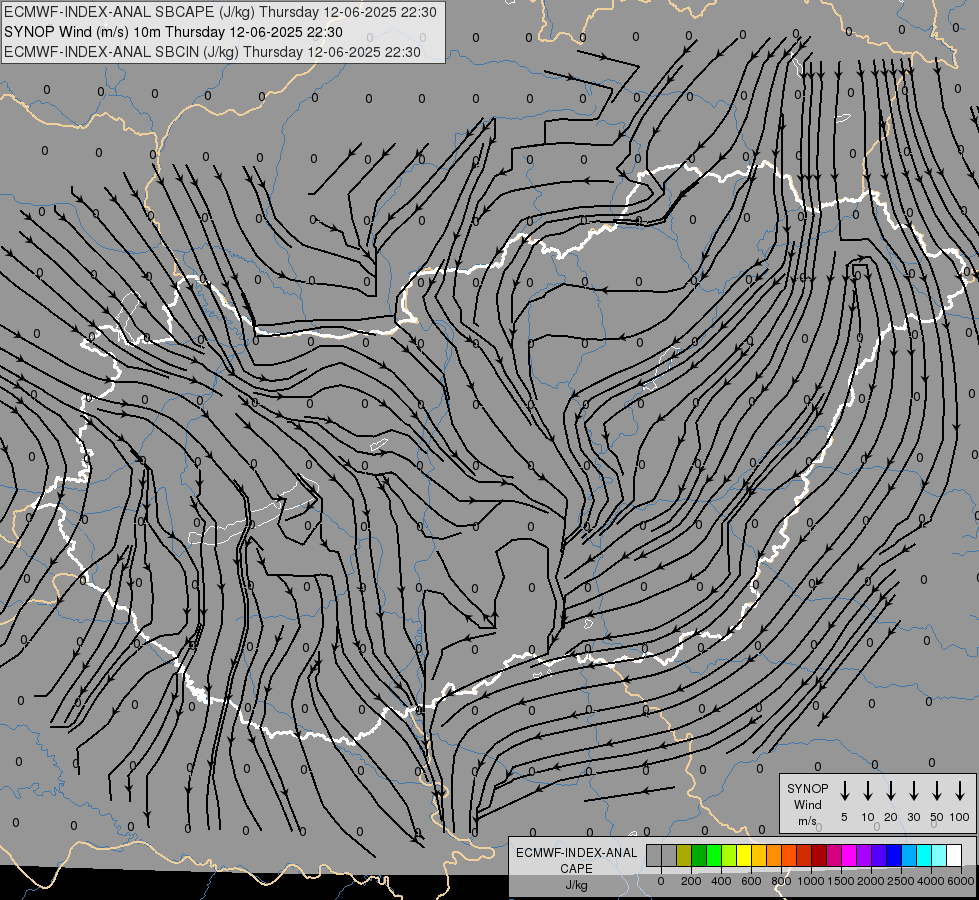Click the deep blue CAPE swatch
This screenshot has height=900, width=979.
pyautogui.click(x=894, y=855)
